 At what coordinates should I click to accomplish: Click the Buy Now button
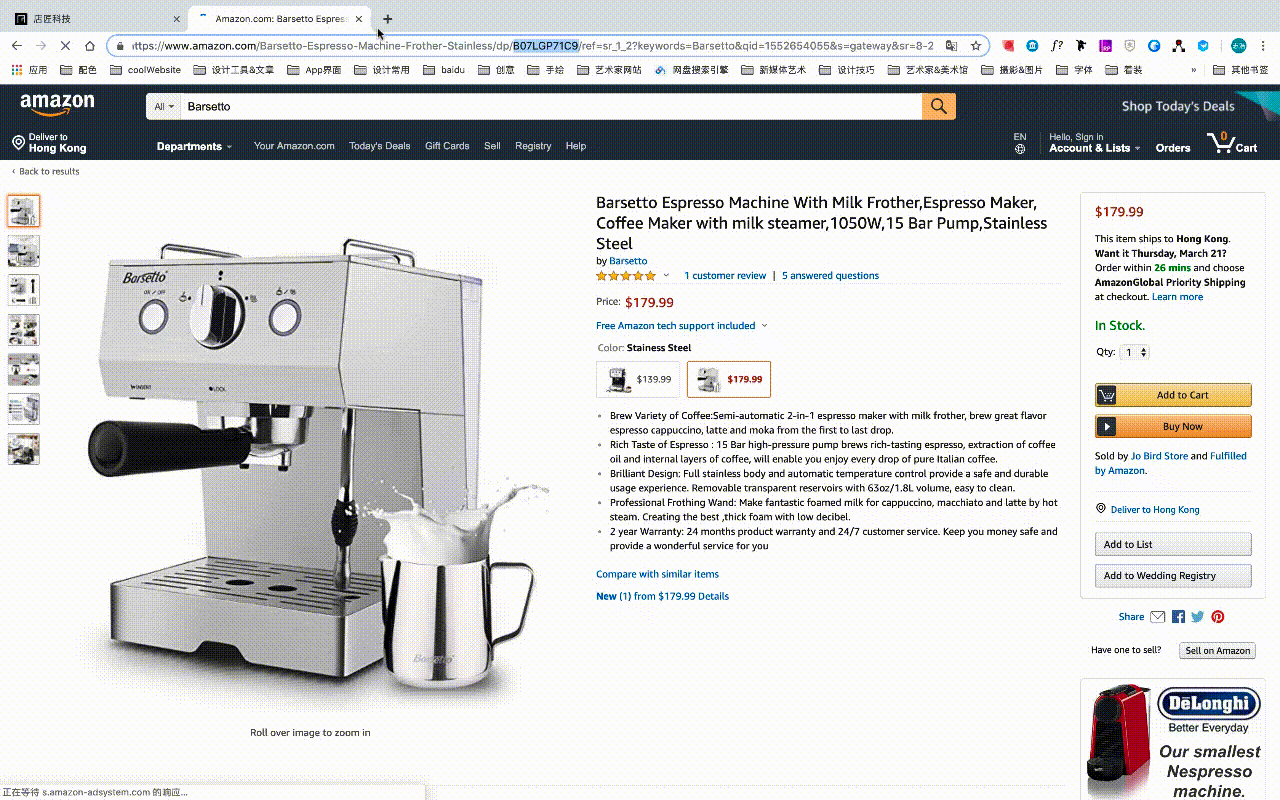tap(1173, 426)
